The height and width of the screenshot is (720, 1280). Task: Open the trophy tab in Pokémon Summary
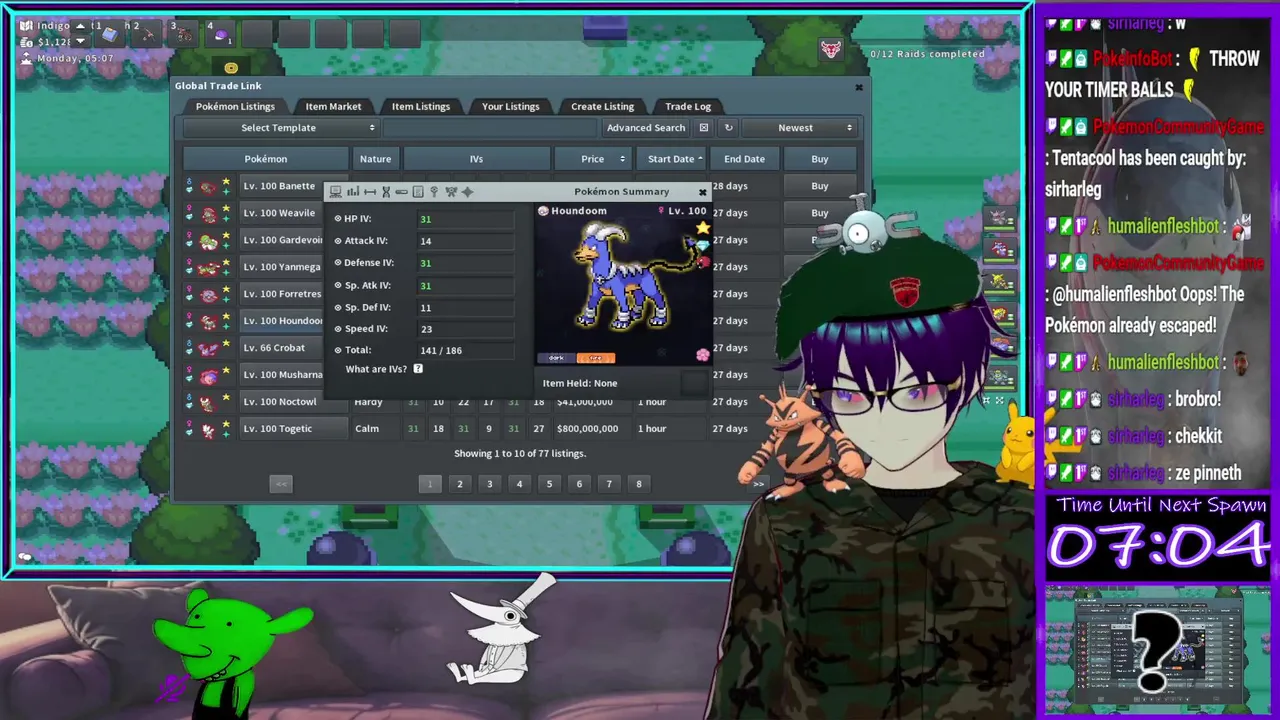click(451, 192)
